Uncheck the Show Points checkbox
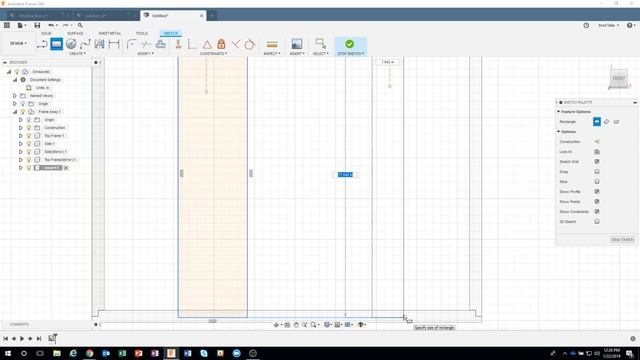This screenshot has width=640, height=360. [597, 202]
